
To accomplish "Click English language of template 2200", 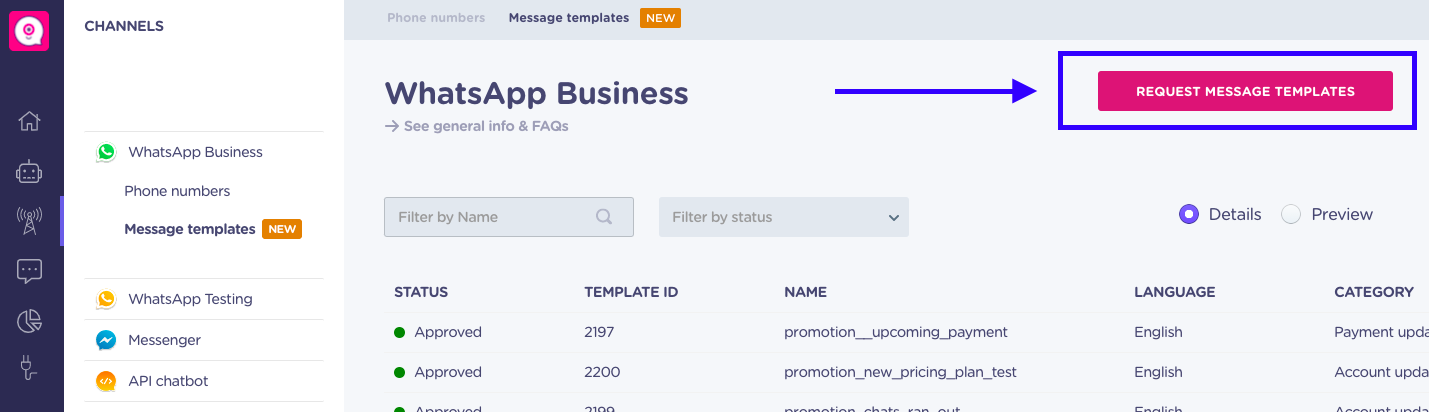I will point(1158,372).
